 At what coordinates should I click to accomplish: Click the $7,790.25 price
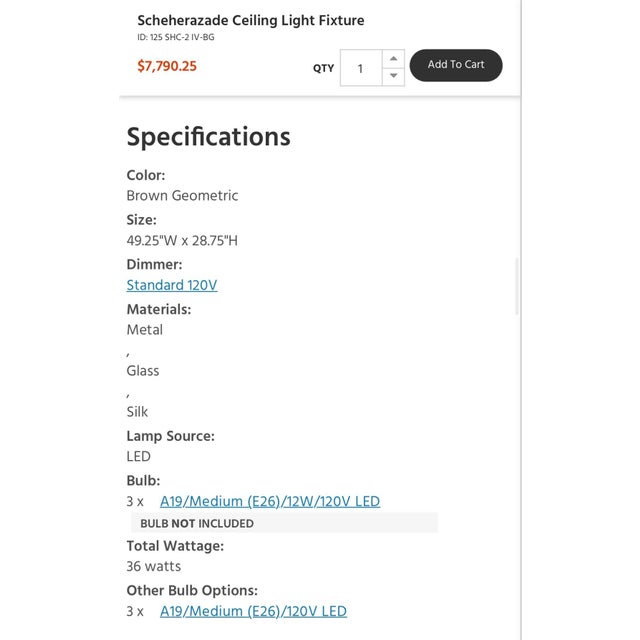pyautogui.click(x=167, y=67)
